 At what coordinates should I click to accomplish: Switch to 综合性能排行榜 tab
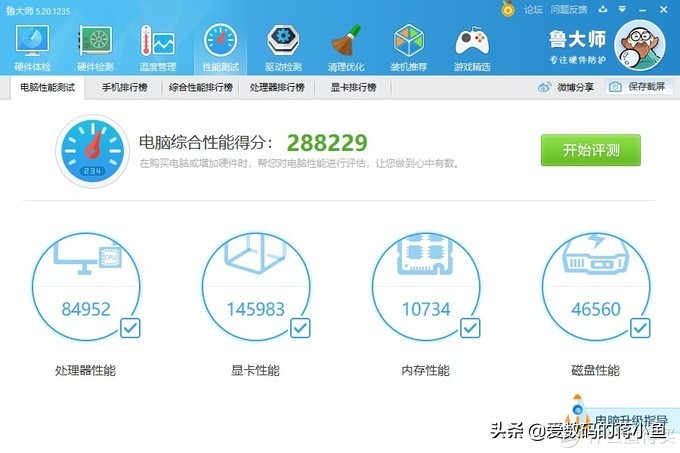coord(201,88)
